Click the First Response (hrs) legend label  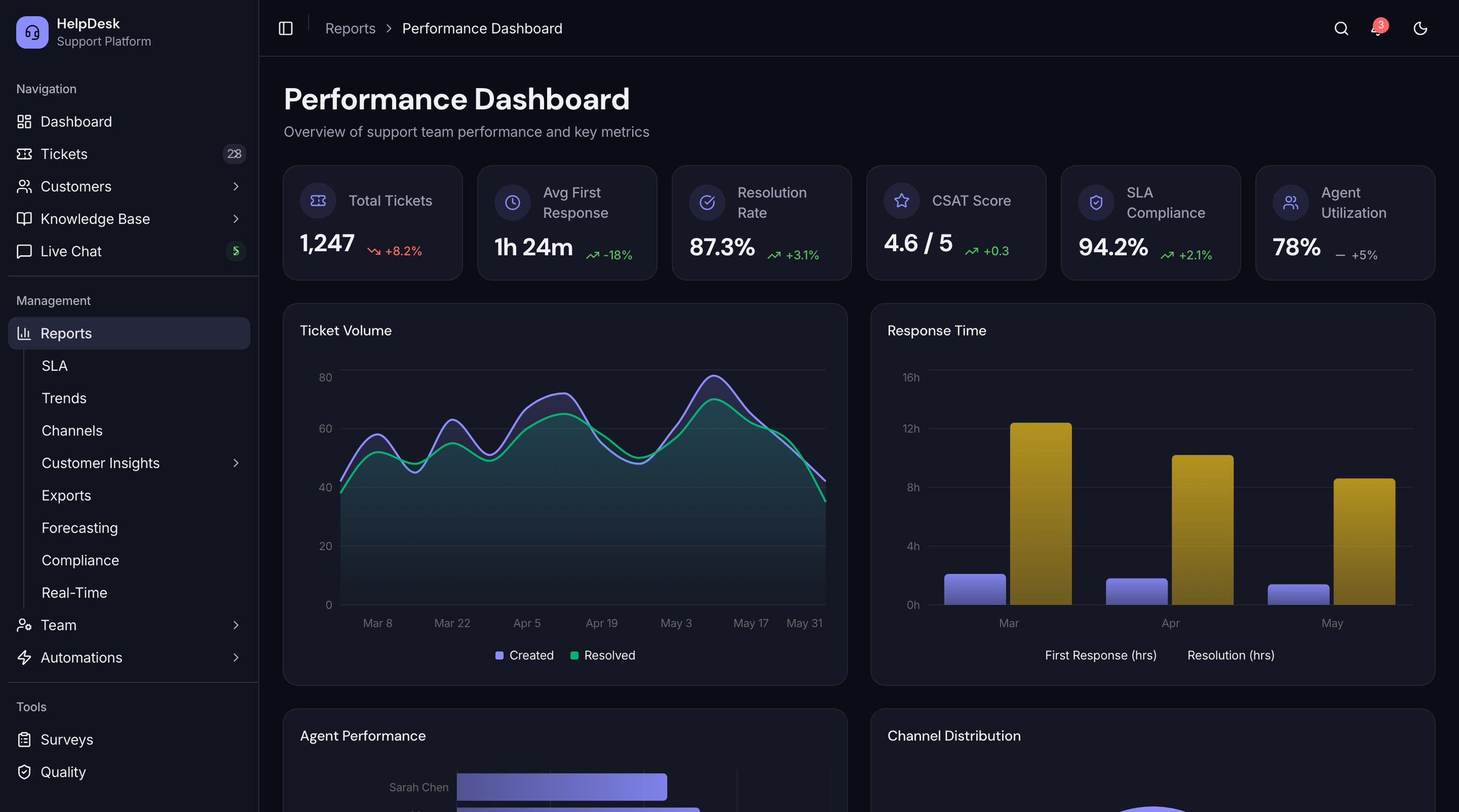click(1101, 655)
